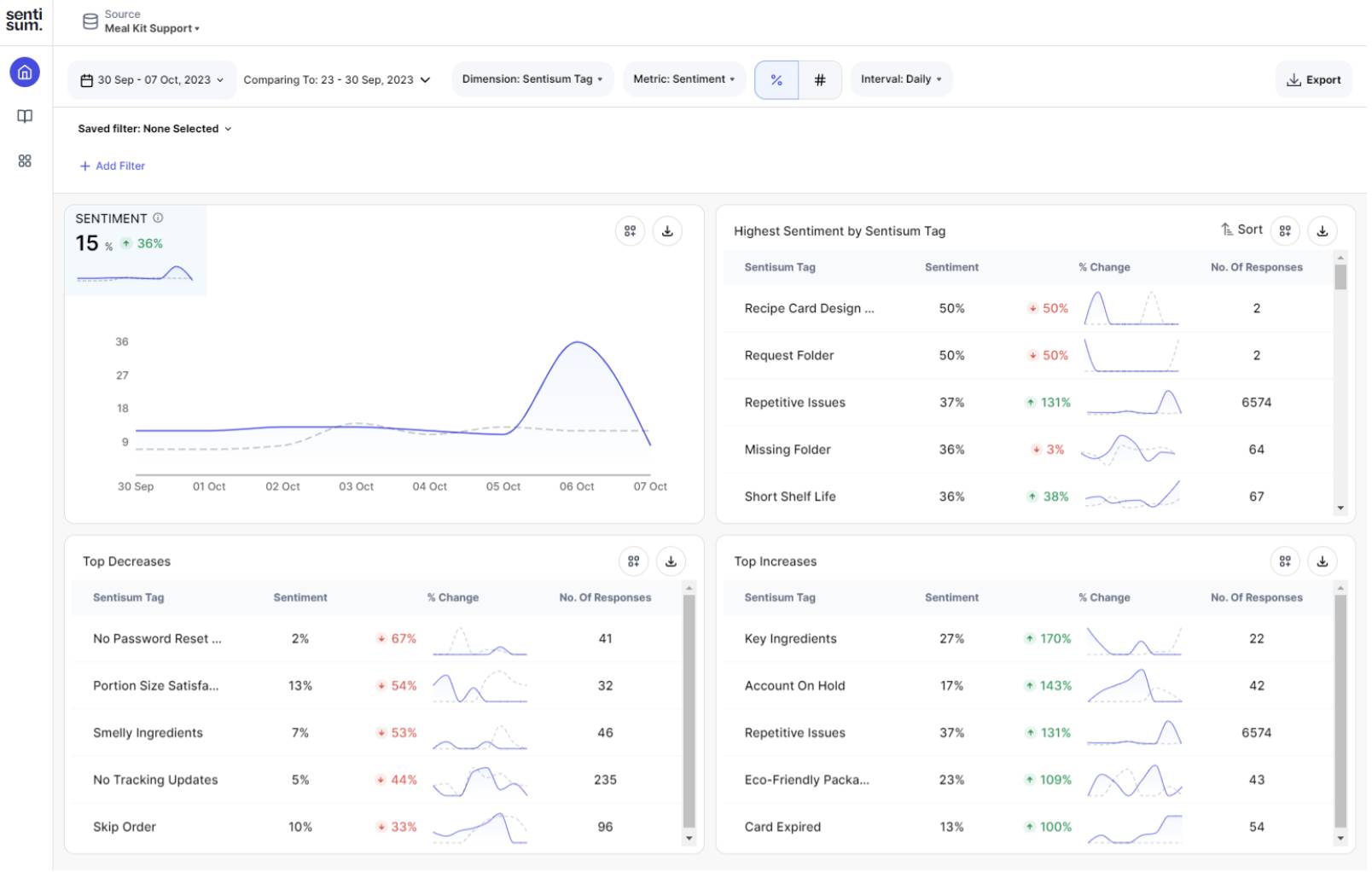Download the Top Decreases table
This screenshot has width=1372, height=872.
tap(672, 562)
